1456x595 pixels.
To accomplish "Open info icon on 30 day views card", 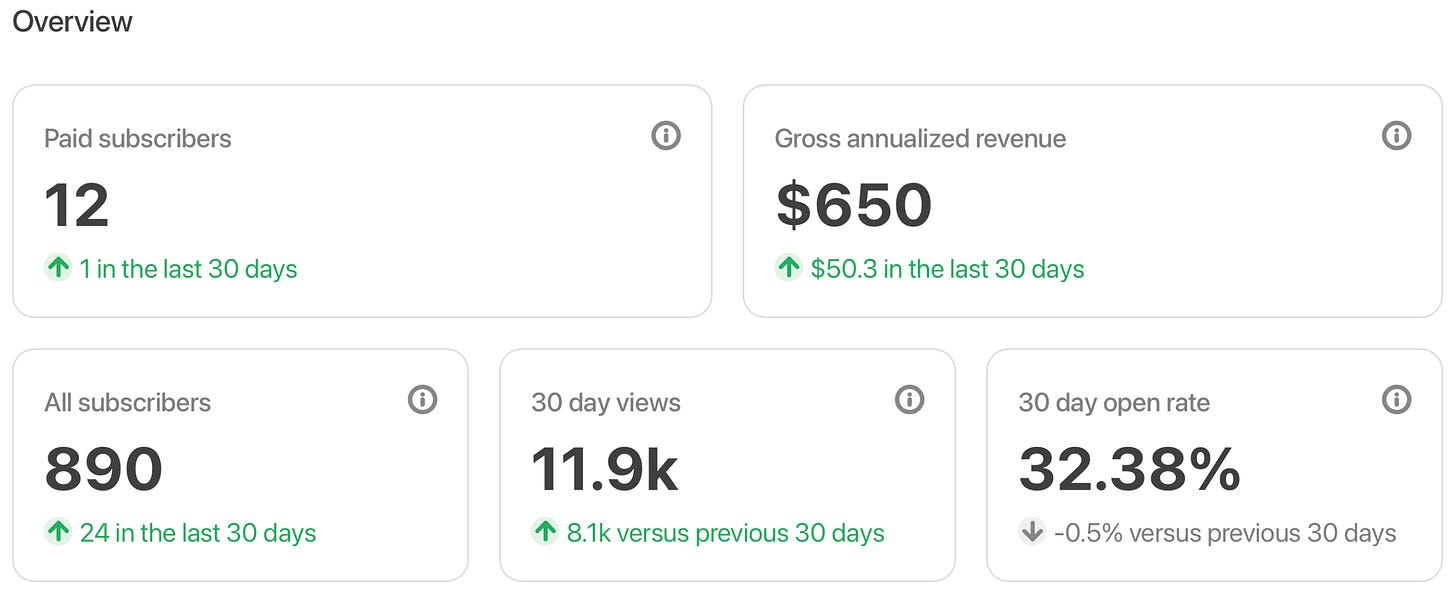I will click(x=909, y=400).
